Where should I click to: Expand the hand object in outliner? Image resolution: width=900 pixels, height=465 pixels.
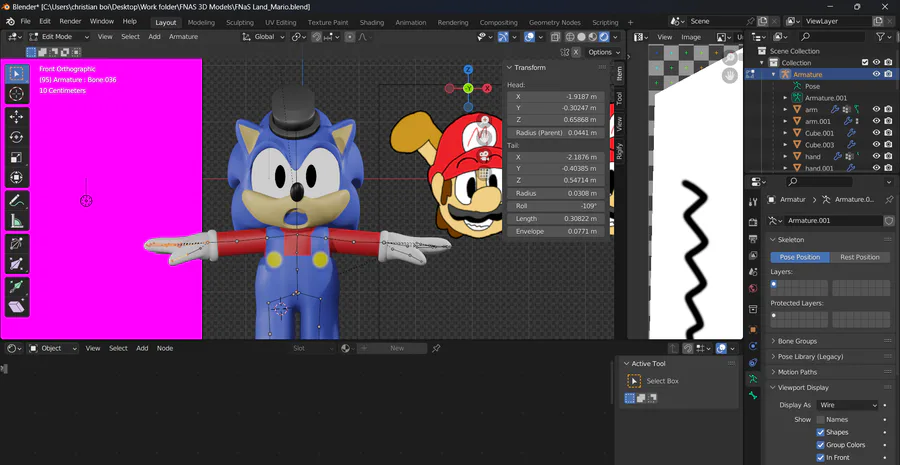(785, 156)
